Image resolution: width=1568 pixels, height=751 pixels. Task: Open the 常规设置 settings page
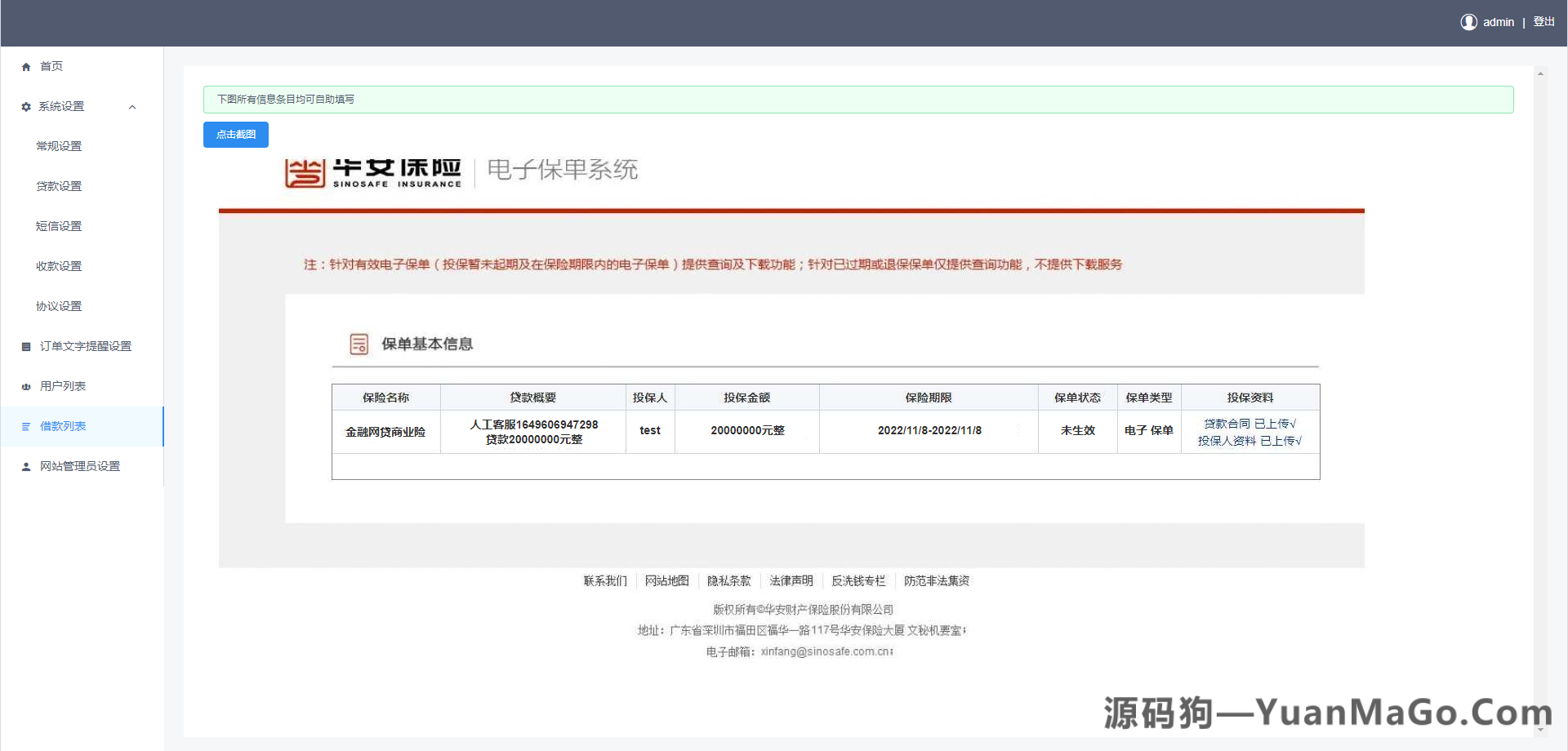coord(58,146)
